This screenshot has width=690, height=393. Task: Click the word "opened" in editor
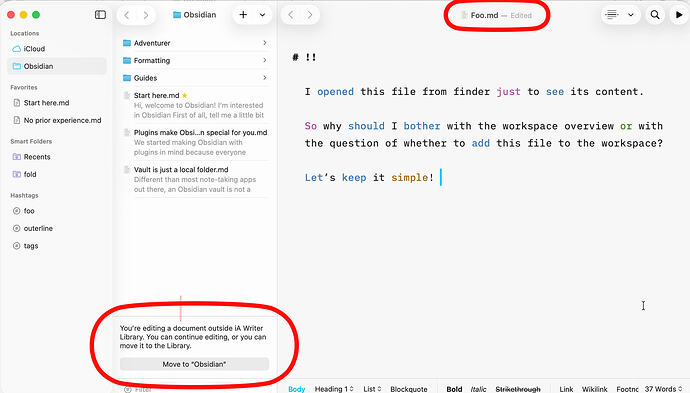pos(335,92)
